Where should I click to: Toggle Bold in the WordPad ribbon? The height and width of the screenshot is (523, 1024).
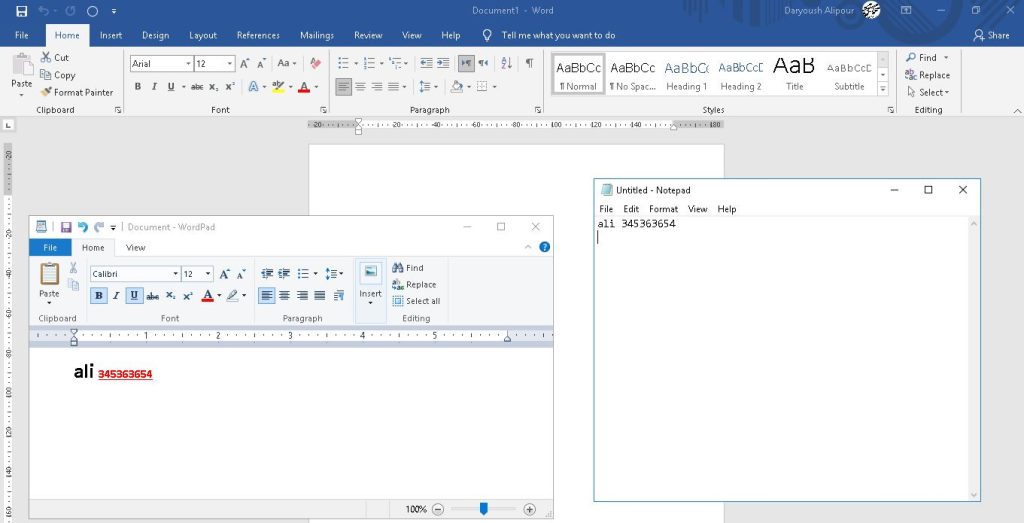click(99, 295)
